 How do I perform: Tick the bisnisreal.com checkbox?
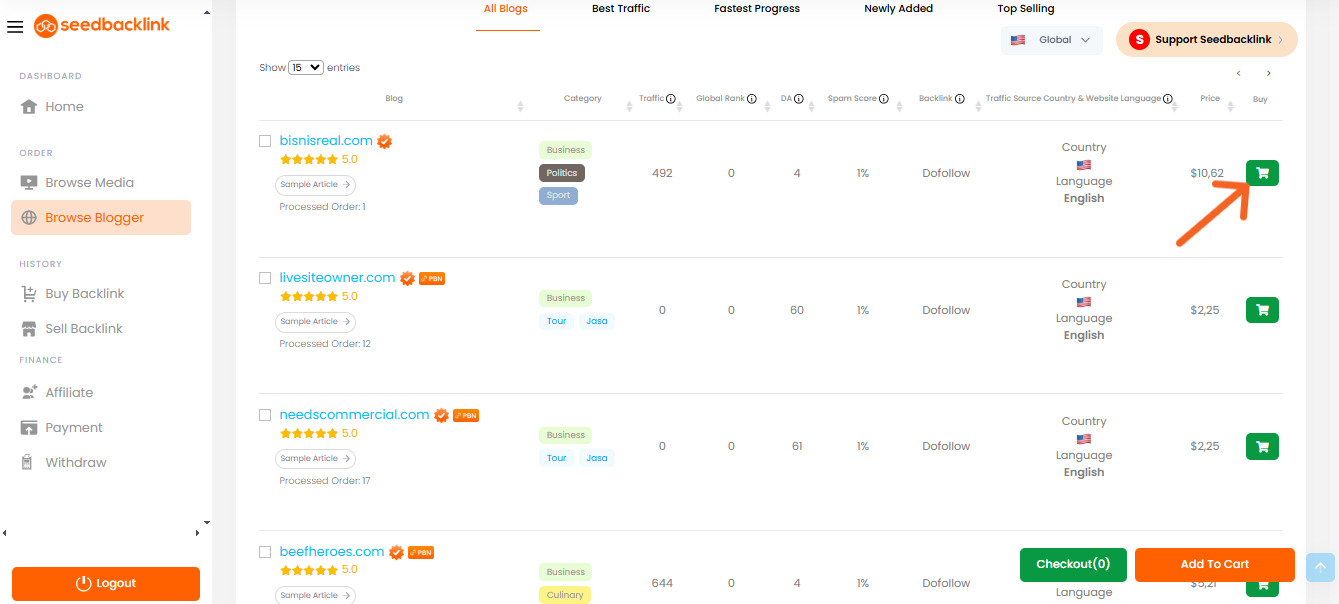pos(265,141)
